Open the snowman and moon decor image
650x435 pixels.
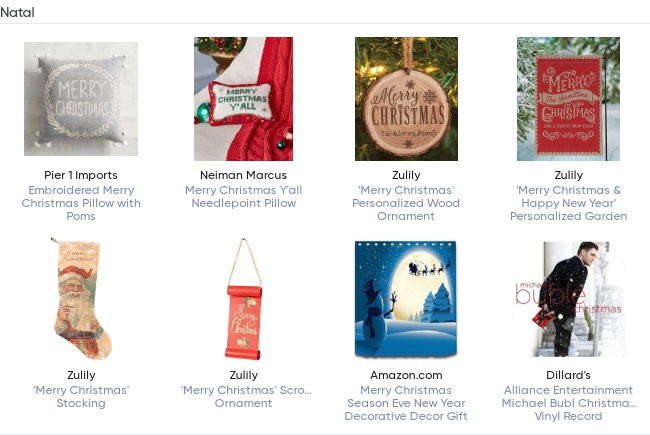point(406,299)
